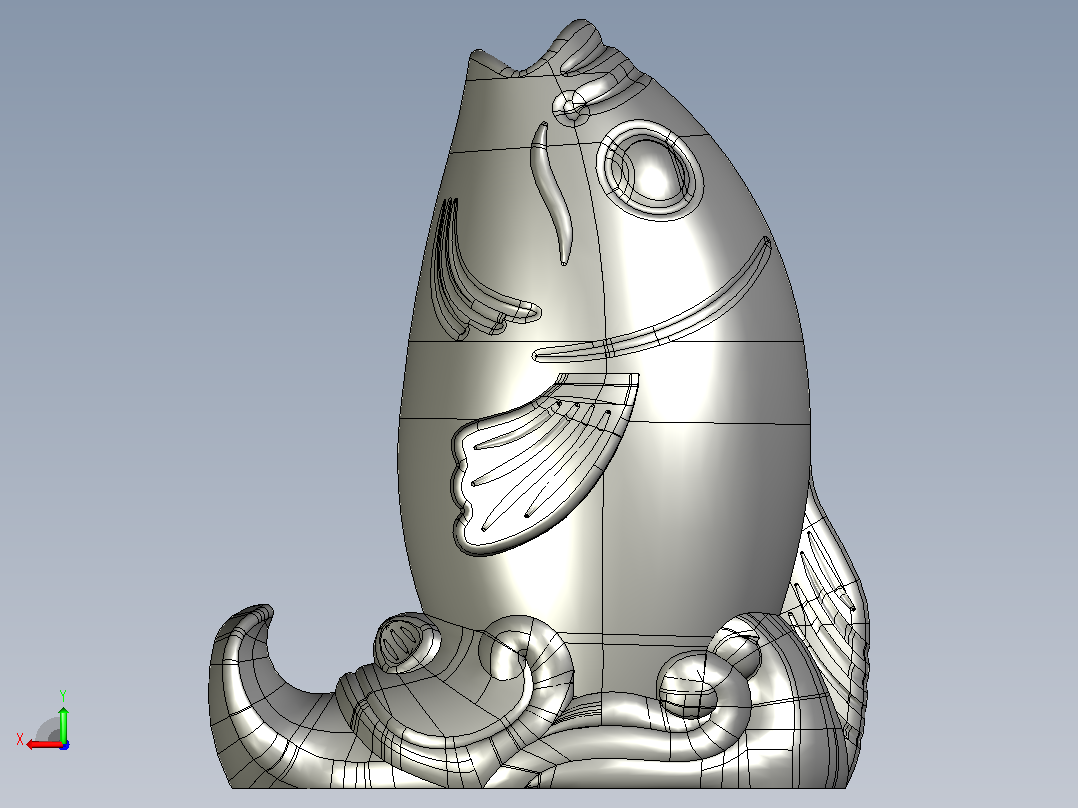Click the blue Z axis dot on the triad
Image resolution: width=1078 pixels, height=808 pixels.
click(64, 745)
